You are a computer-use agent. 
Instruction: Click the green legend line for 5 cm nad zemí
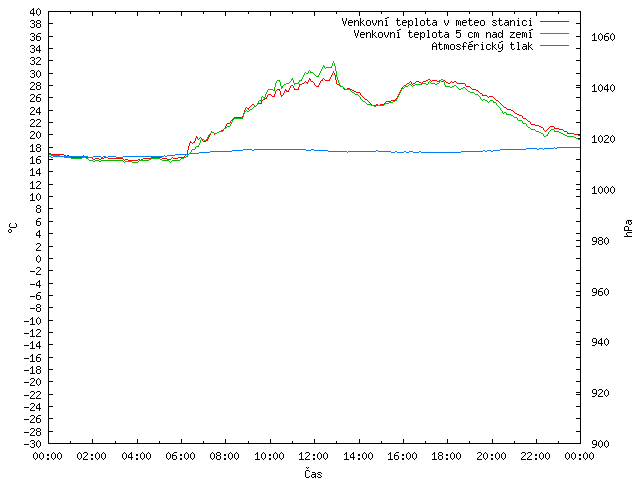(554, 34)
